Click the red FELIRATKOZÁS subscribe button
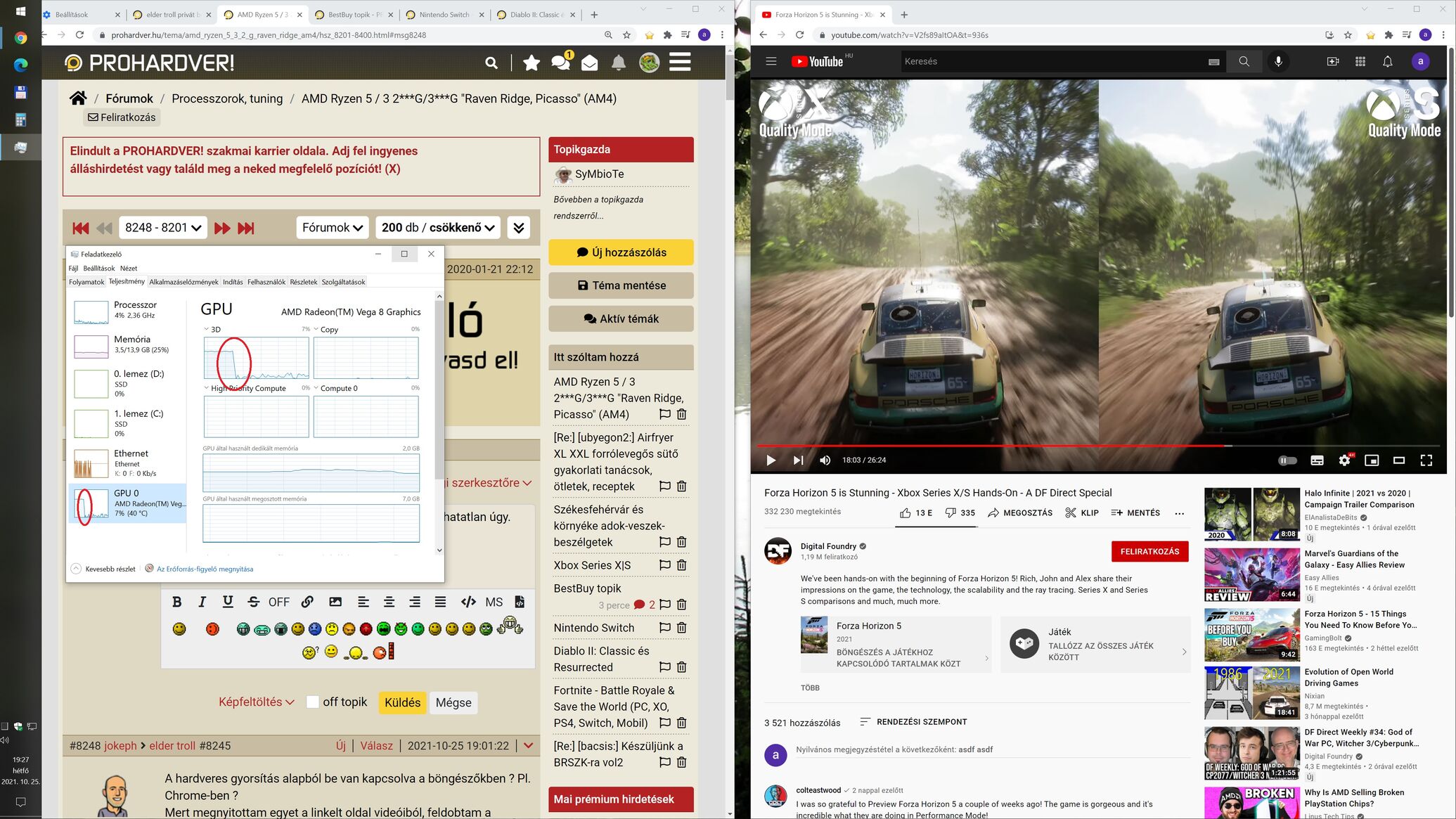This screenshot has width=1456, height=819. point(1149,551)
